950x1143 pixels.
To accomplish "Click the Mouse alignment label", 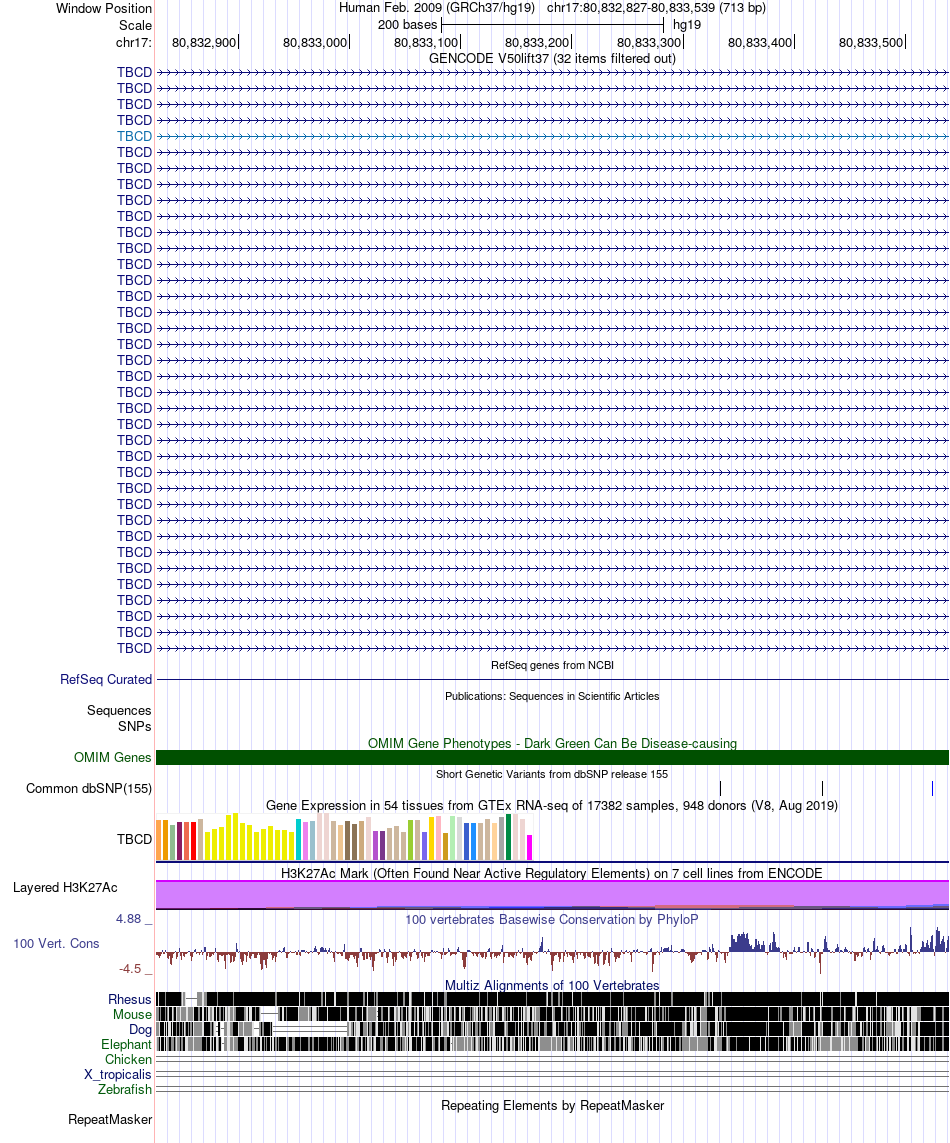I will 132,1015.
